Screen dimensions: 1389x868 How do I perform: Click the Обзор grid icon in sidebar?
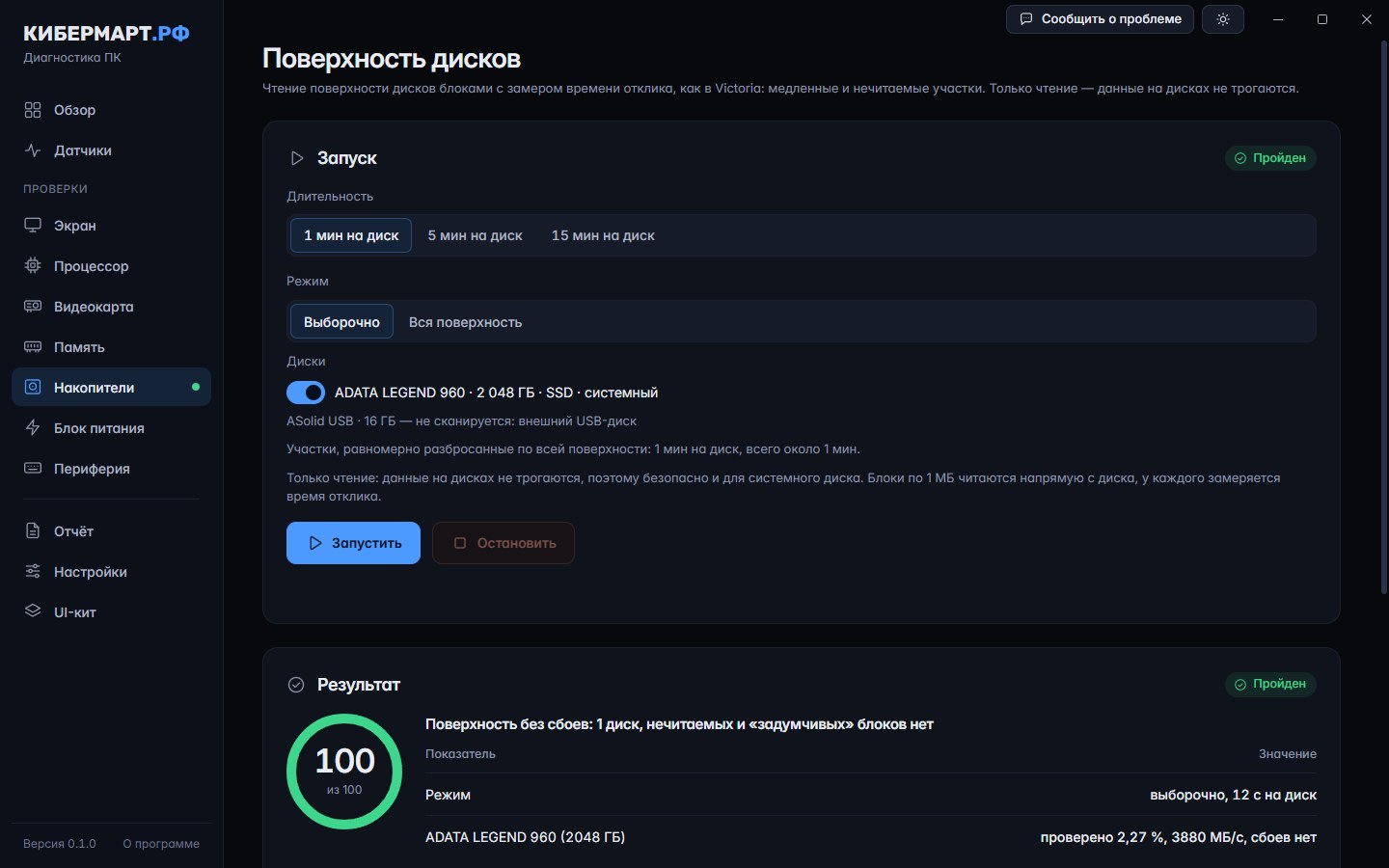33,110
